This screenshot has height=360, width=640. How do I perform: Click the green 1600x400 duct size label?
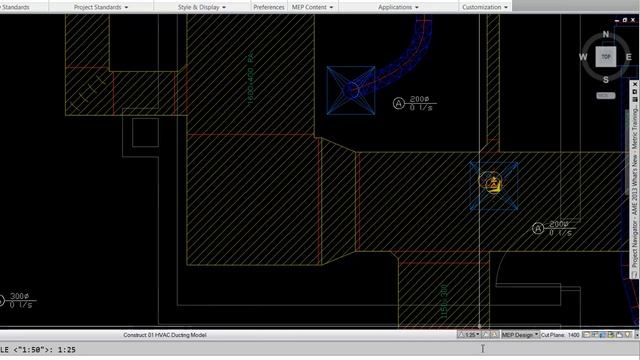click(x=251, y=78)
